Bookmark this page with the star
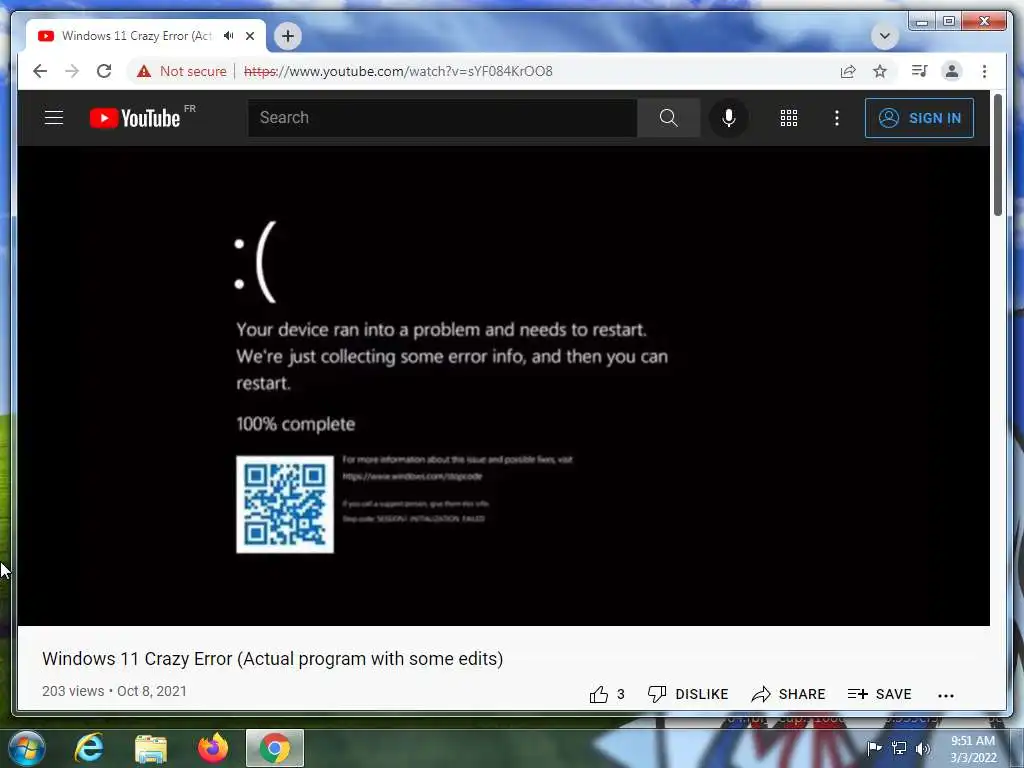The height and width of the screenshot is (768, 1024). coord(880,71)
